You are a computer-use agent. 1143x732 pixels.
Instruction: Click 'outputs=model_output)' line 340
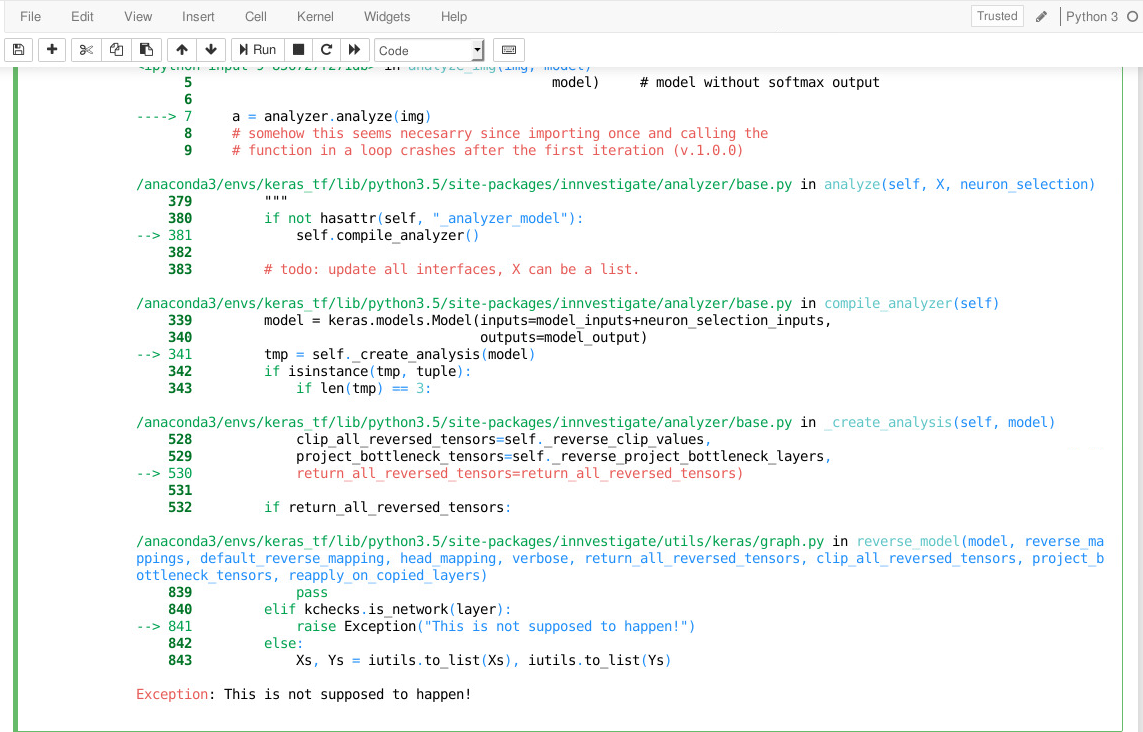(x=563, y=338)
